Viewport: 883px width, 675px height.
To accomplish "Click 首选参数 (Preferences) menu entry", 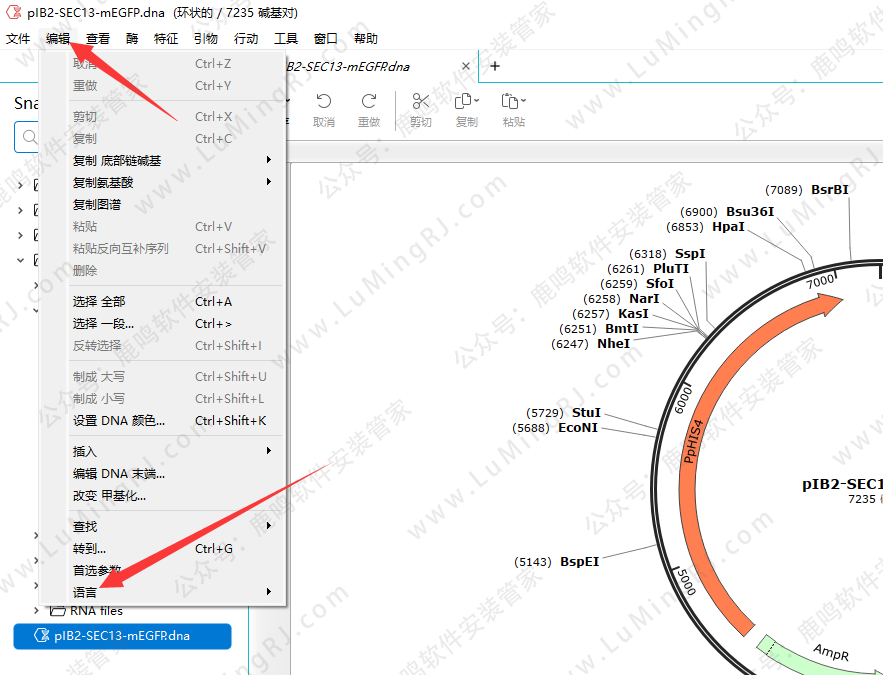I will (x=97, y=570).
